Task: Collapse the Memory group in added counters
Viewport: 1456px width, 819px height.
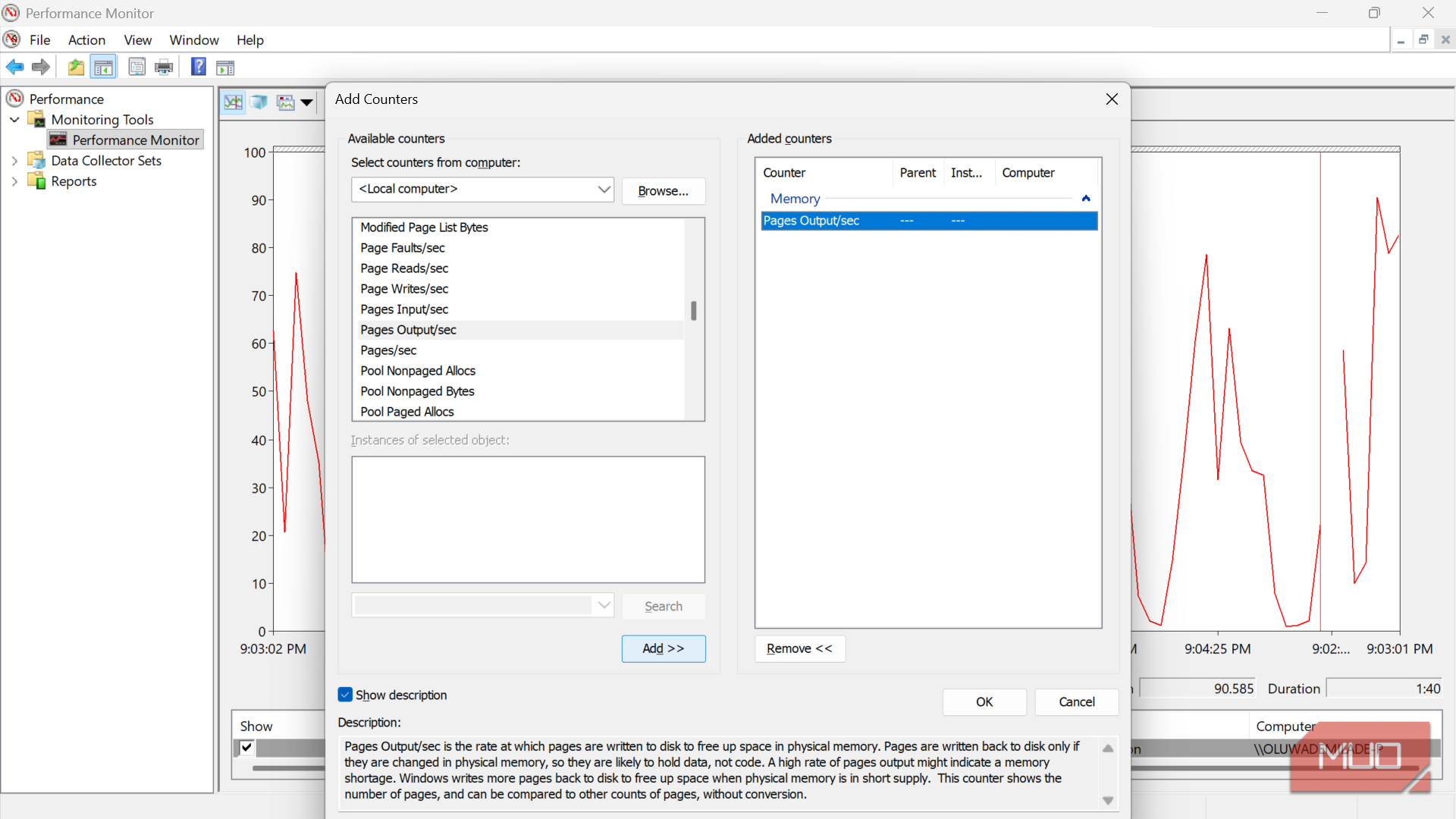Action: pyautogui.click(x=1086, y=199)
